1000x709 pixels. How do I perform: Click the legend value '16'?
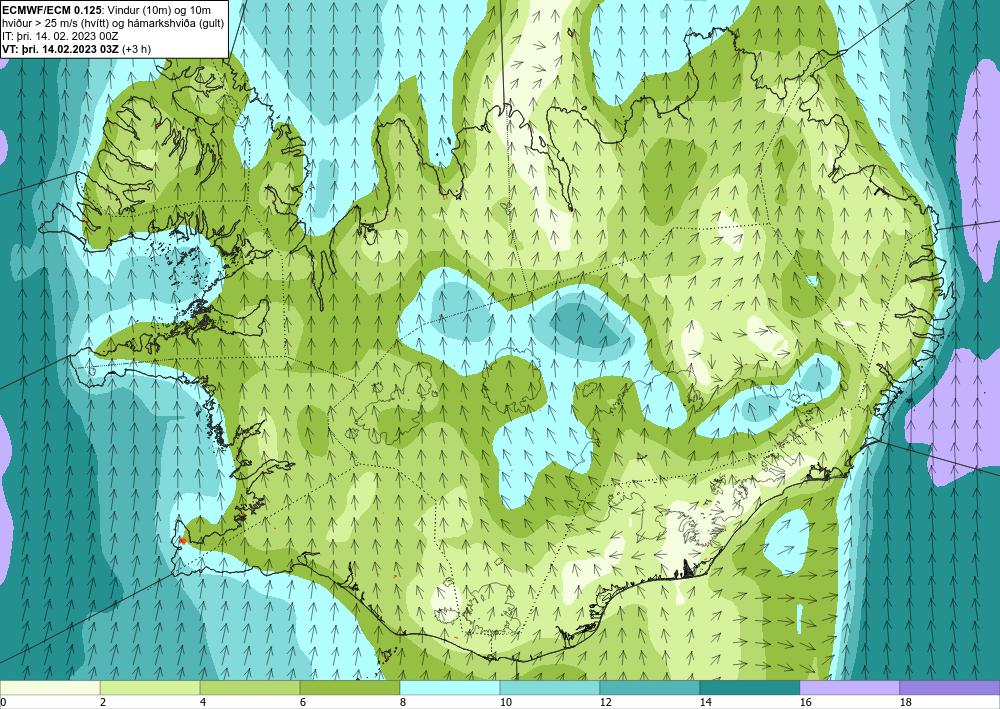click(x=805, y=702)
